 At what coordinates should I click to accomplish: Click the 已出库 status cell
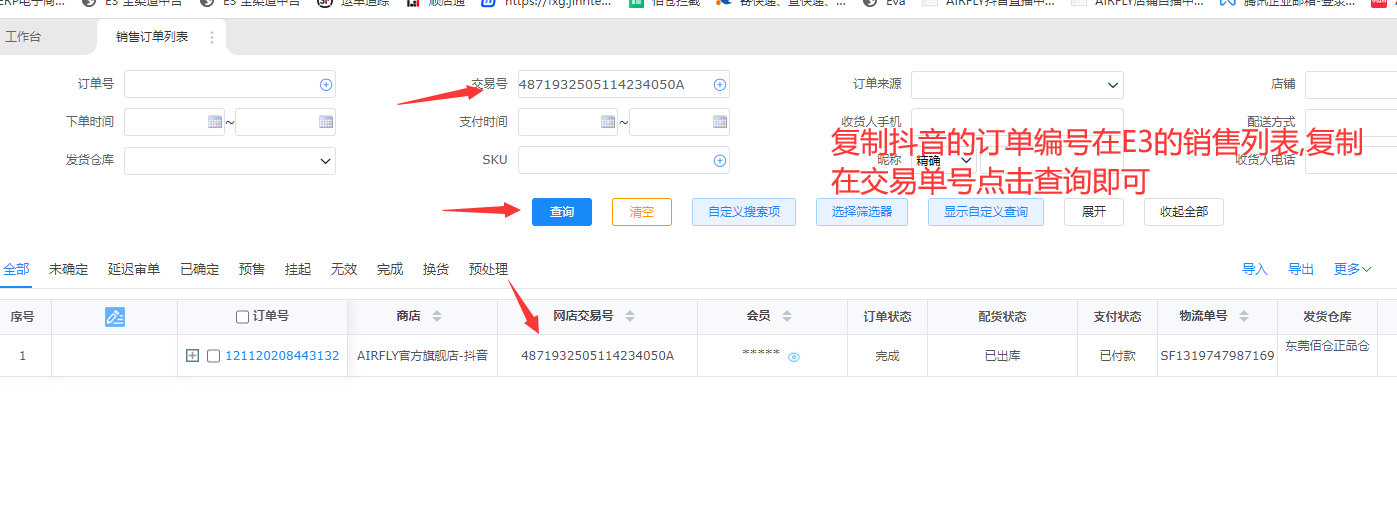click(1004, 356)
